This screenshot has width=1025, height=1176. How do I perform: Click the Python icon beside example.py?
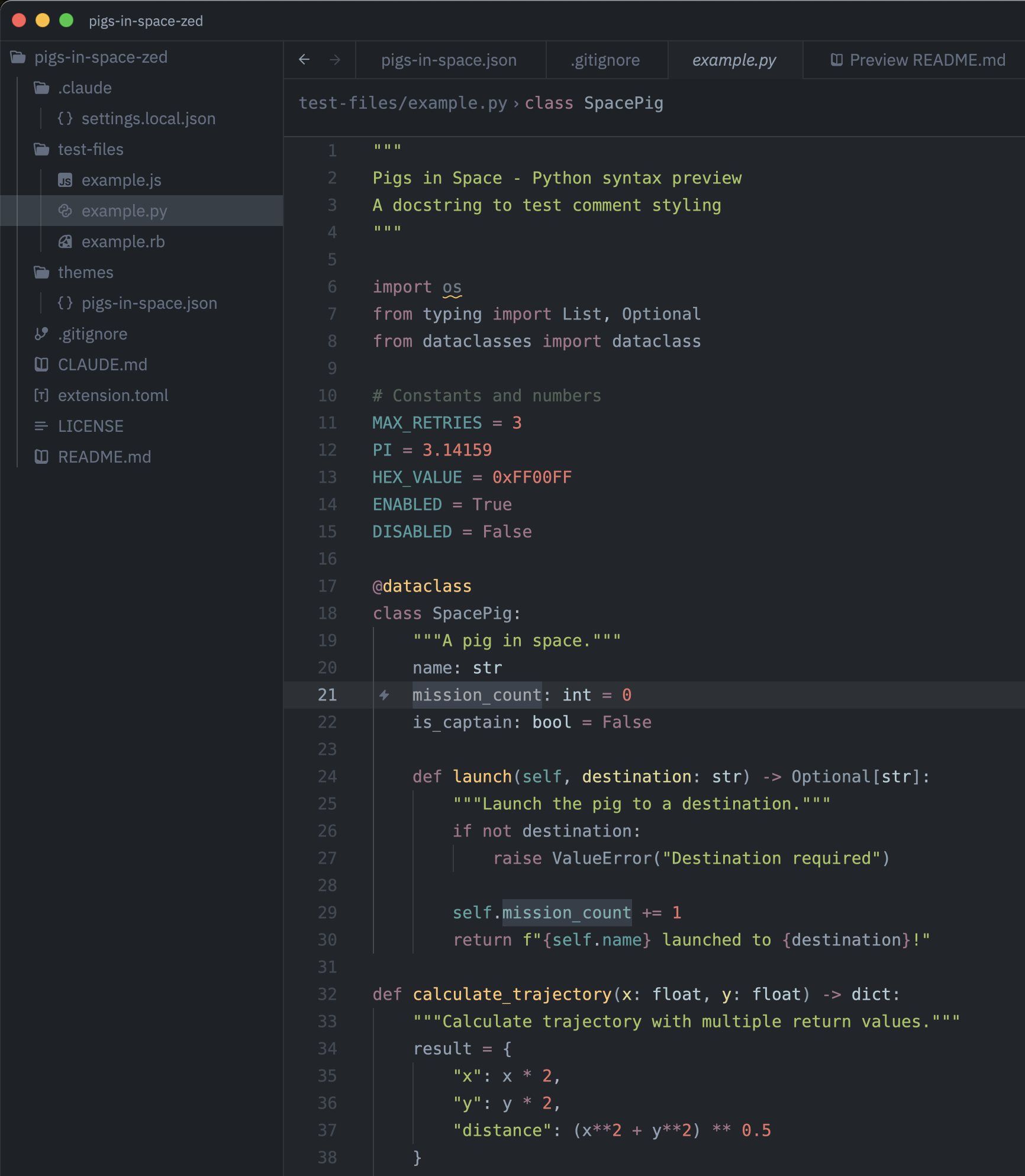pyautogui.click(x=65, y=211)
